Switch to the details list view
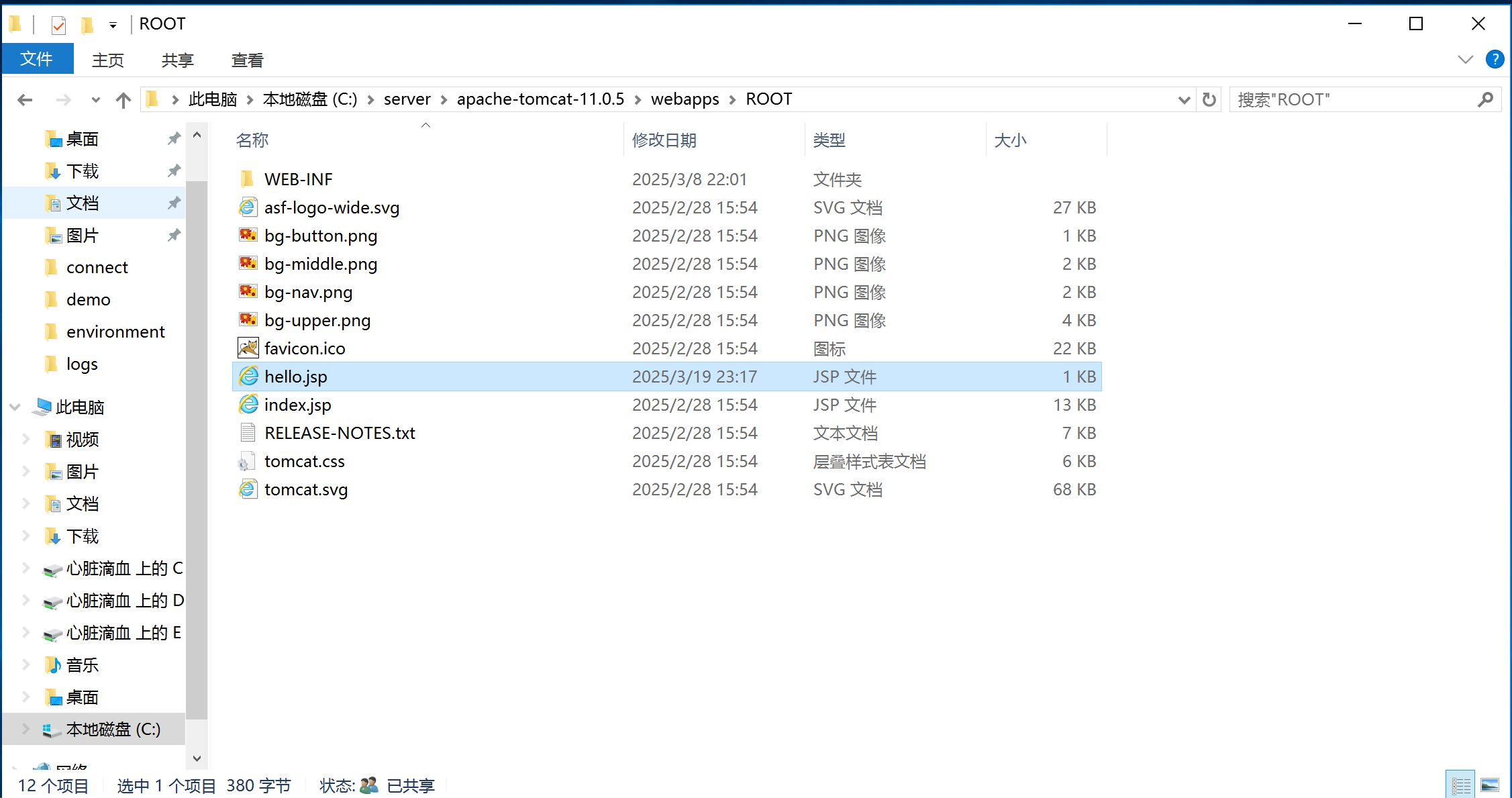1512x798 pixels. pyautogui.click(x=1461, y=785)
